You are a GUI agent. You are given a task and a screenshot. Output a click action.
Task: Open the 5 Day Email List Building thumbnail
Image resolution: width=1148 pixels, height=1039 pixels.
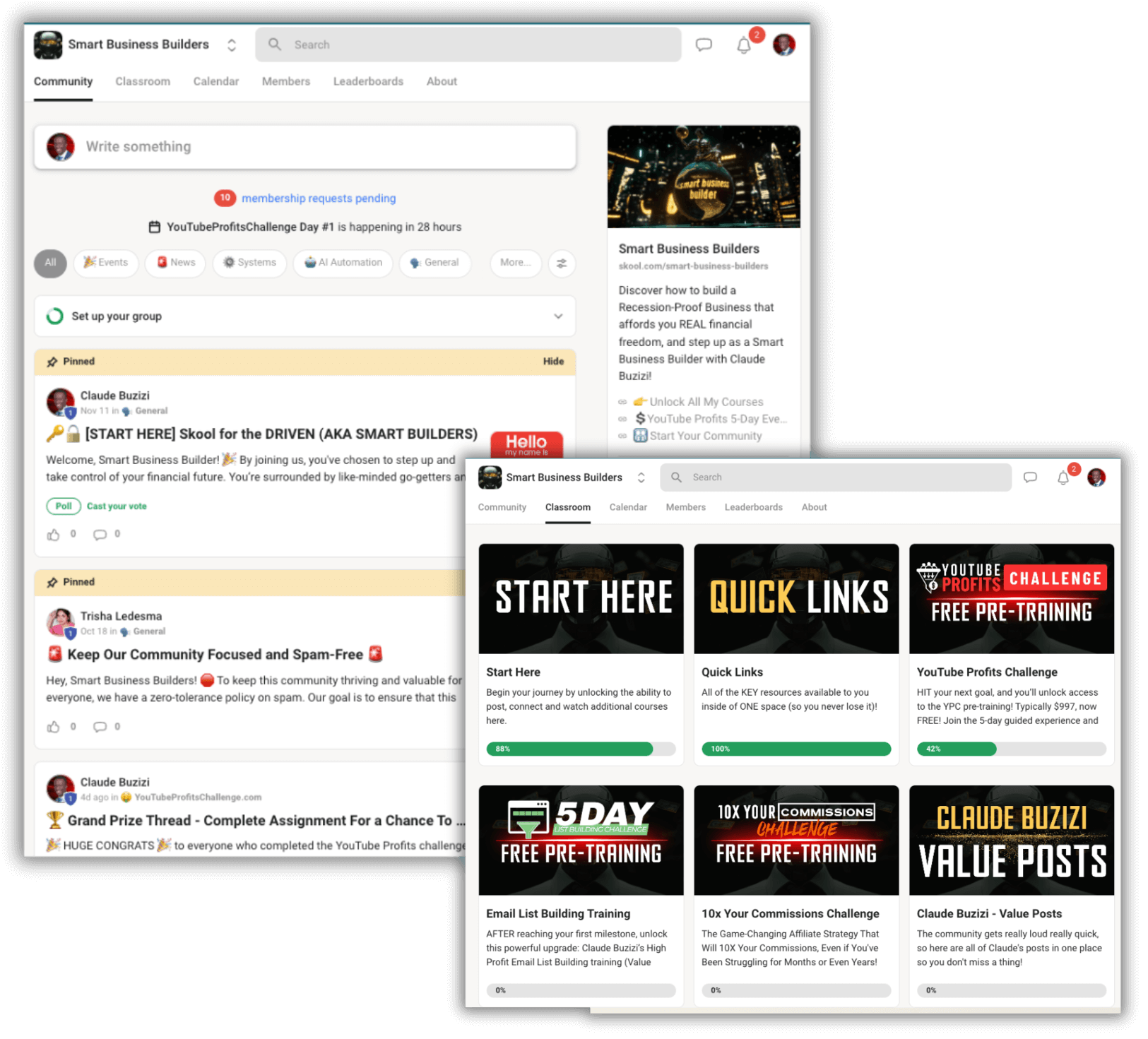[x=581, y=841]
